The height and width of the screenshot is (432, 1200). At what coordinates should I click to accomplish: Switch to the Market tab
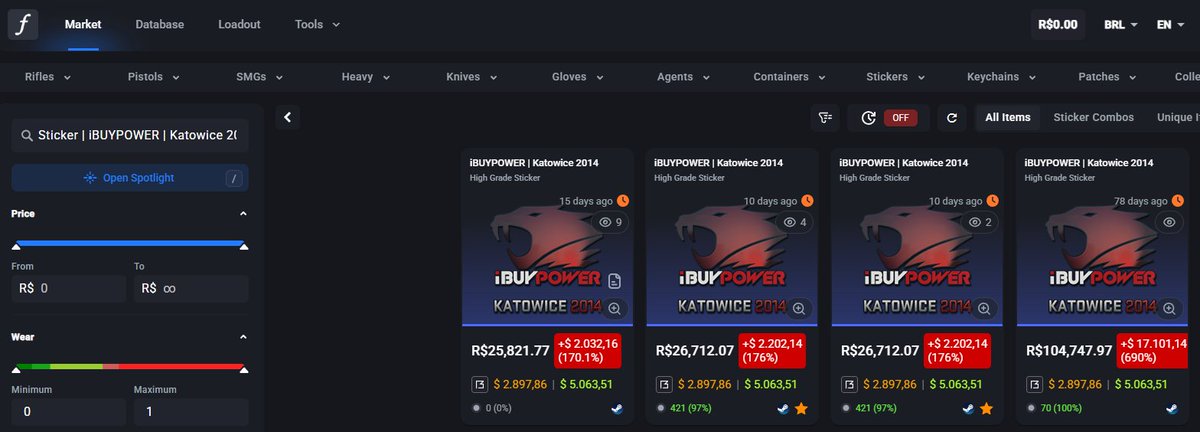(x=83, y=24)
